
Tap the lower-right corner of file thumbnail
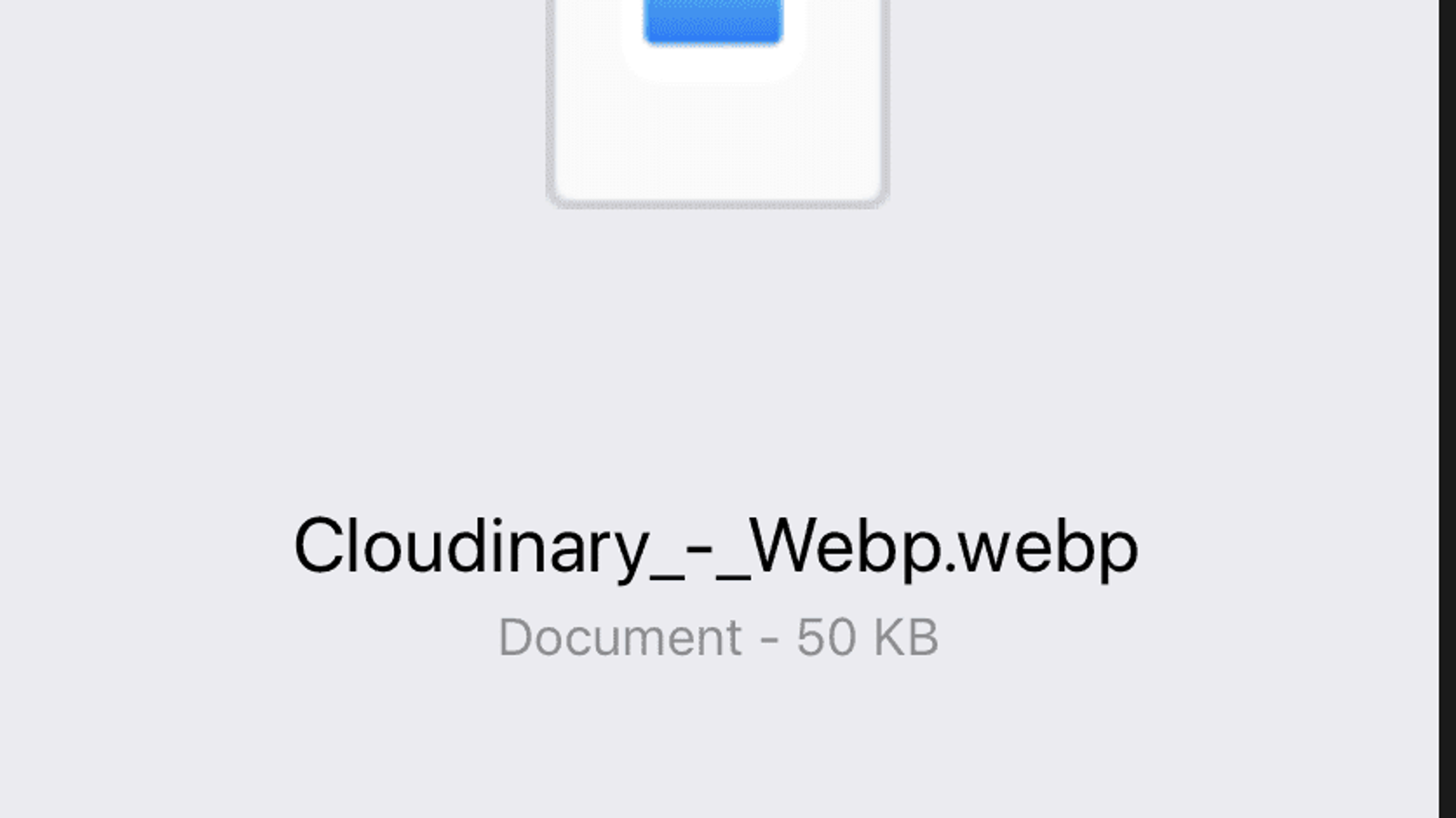(x=878, y=199)
